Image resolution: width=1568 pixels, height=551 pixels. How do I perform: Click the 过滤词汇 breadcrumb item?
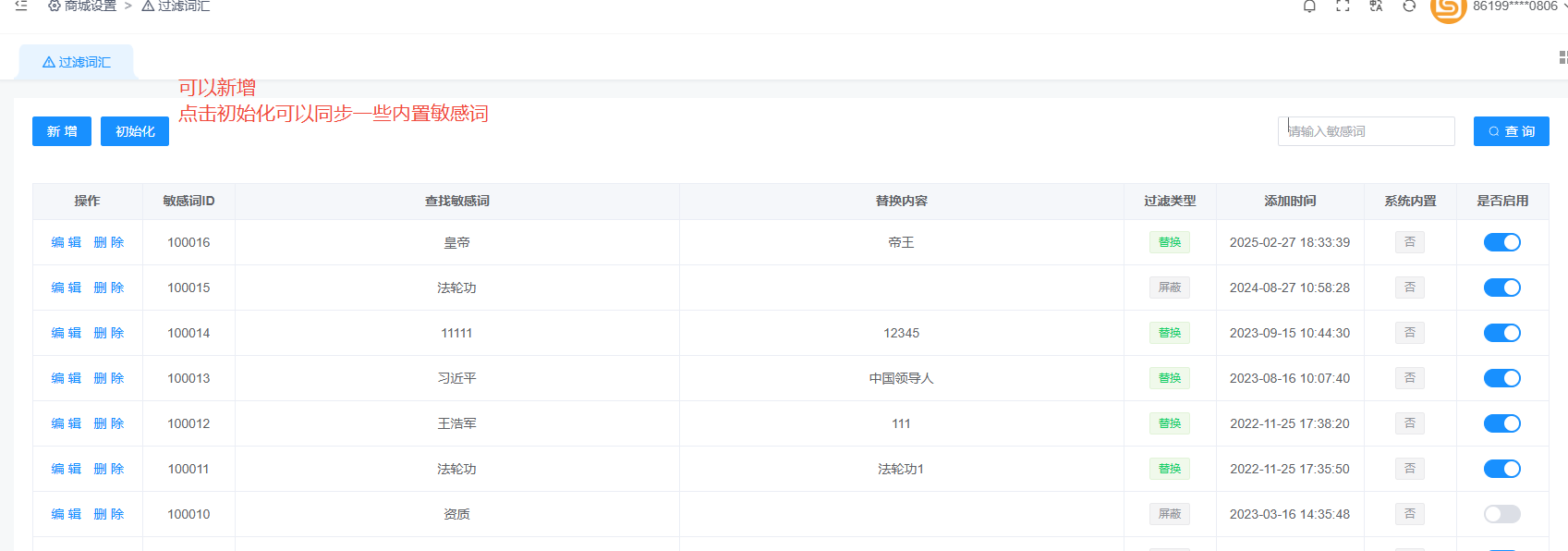176,6
